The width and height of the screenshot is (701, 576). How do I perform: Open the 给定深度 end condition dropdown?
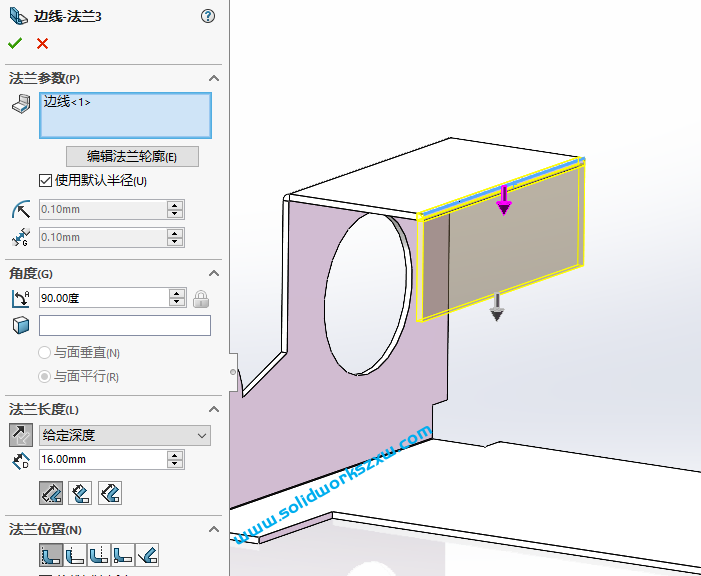pyautogui.click(x=125, y=435)
